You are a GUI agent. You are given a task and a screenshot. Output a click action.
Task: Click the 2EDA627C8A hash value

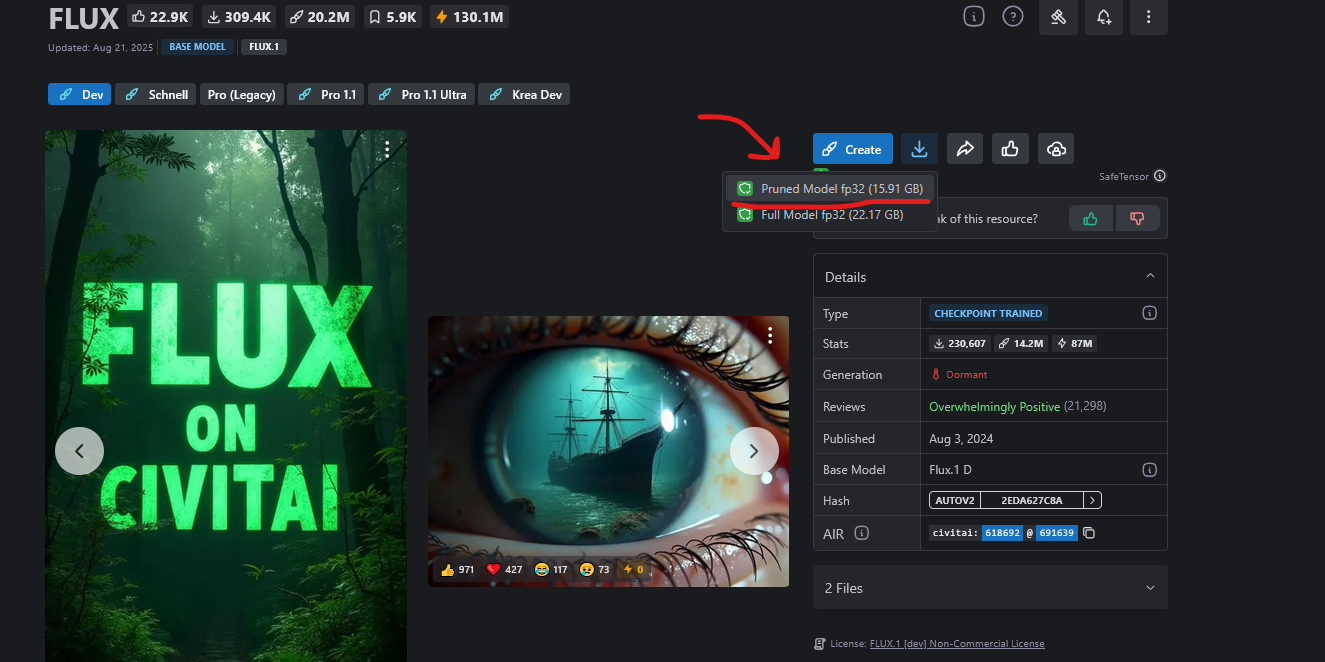point(1032,500)
